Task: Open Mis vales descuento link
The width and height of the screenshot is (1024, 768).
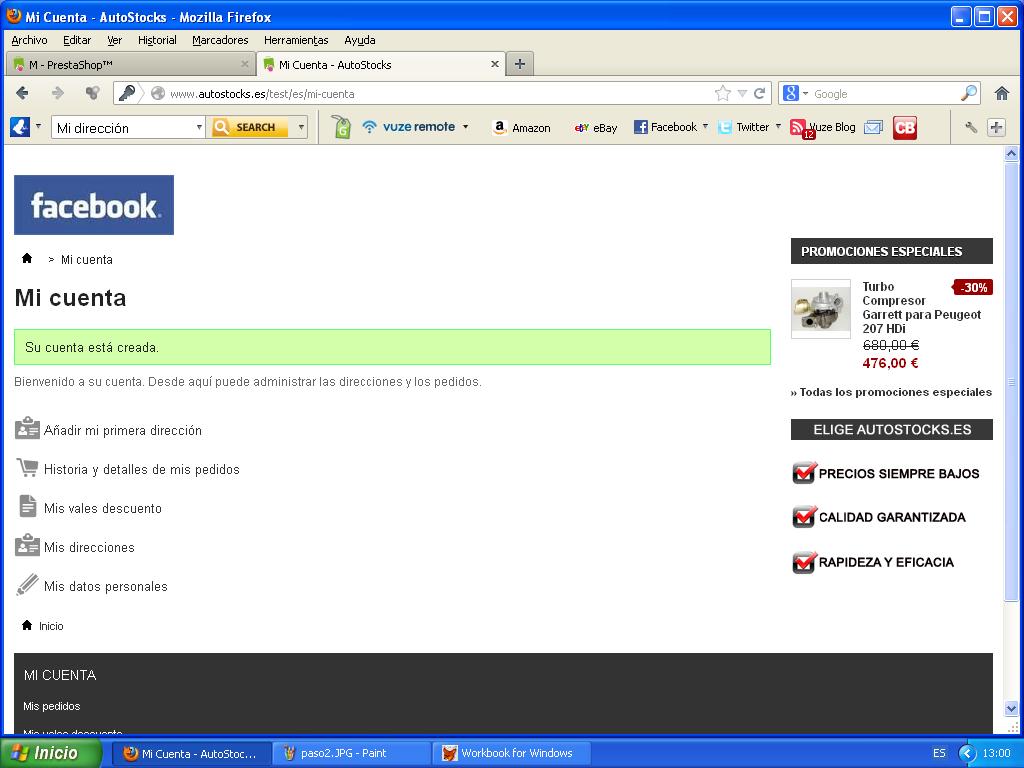Action: [x=103, y=509]
